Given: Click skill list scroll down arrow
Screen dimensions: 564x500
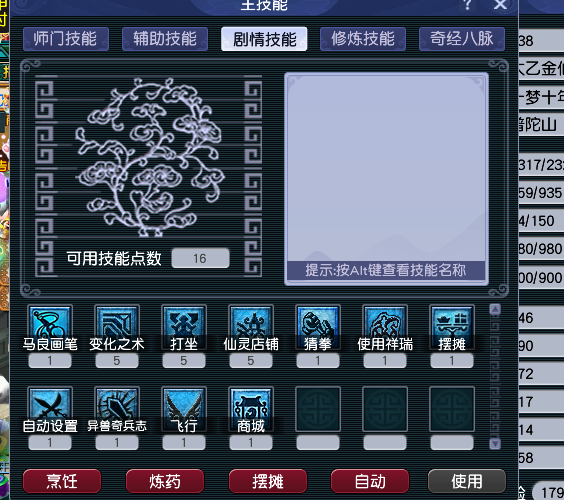Looking at the screenshot, I should coord(495,444).
